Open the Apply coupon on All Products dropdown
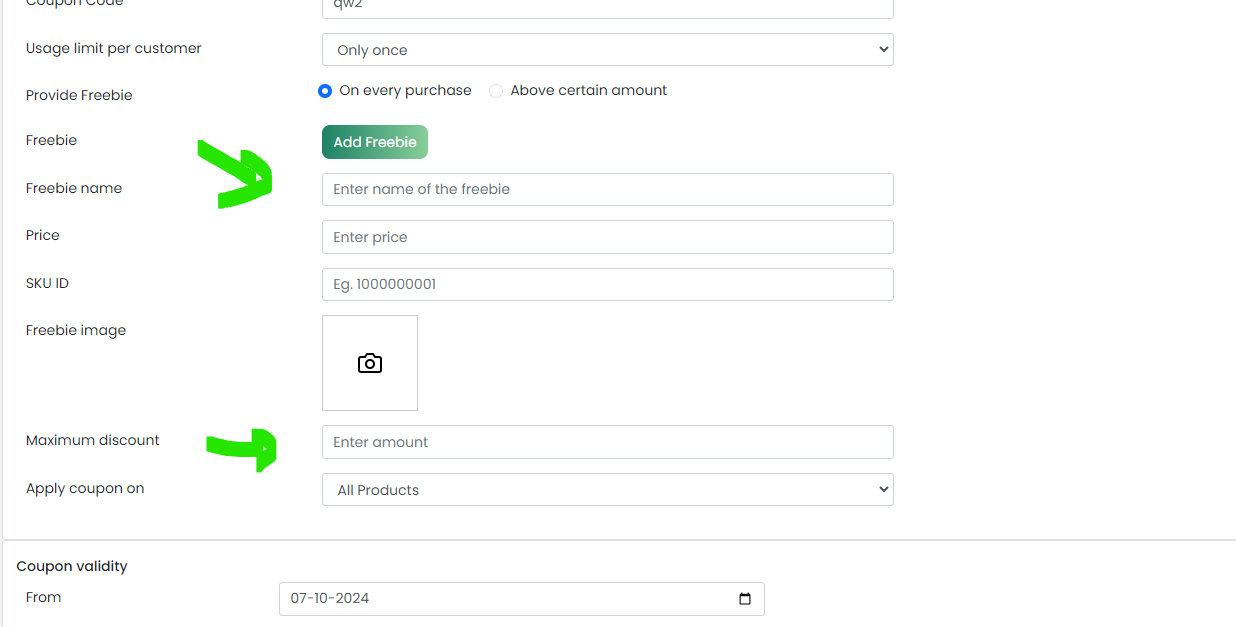Screen dimensions: 1236x627 point(608,490)
